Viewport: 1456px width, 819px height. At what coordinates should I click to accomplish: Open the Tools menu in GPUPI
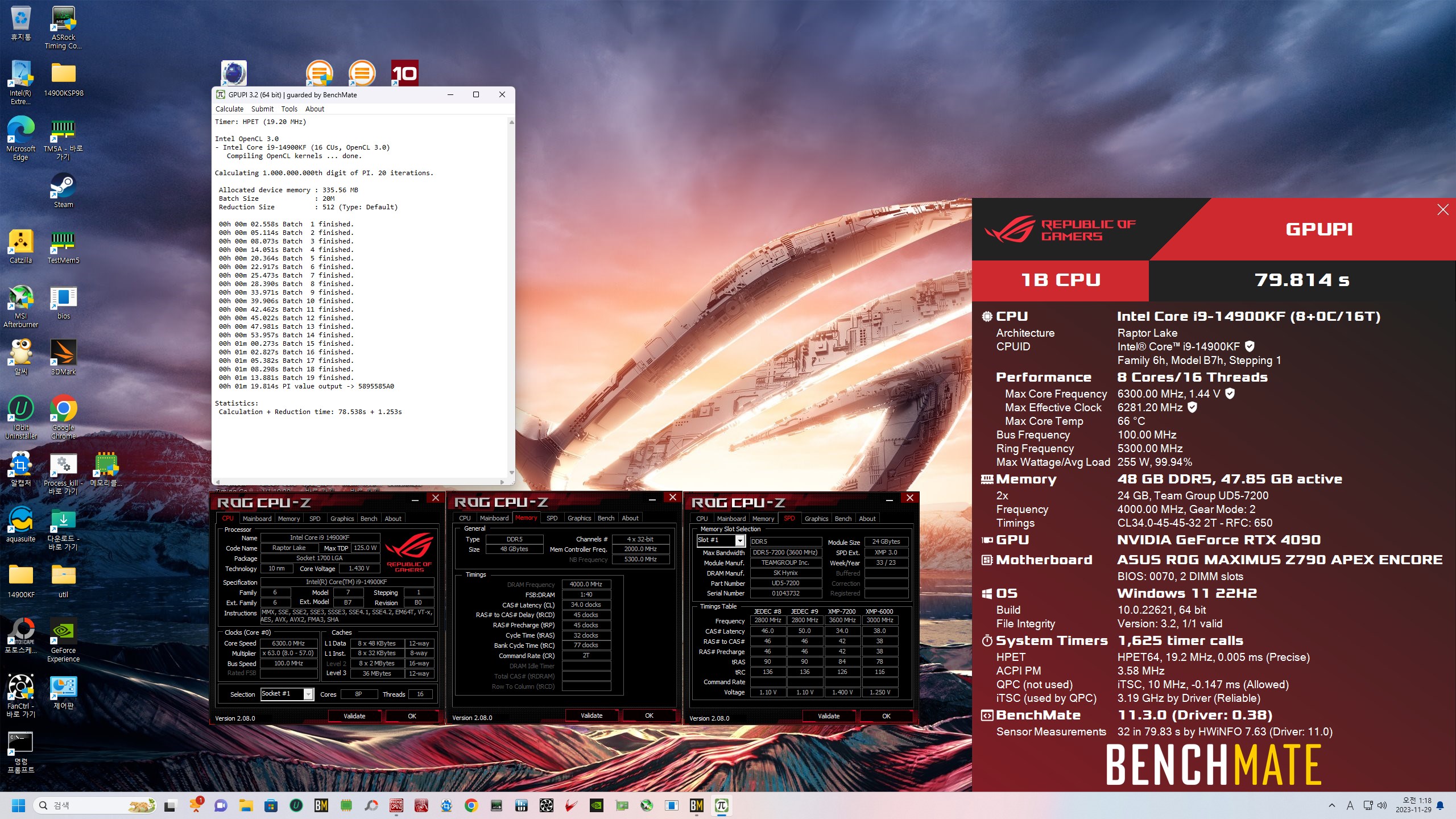(x=289, y=109)
